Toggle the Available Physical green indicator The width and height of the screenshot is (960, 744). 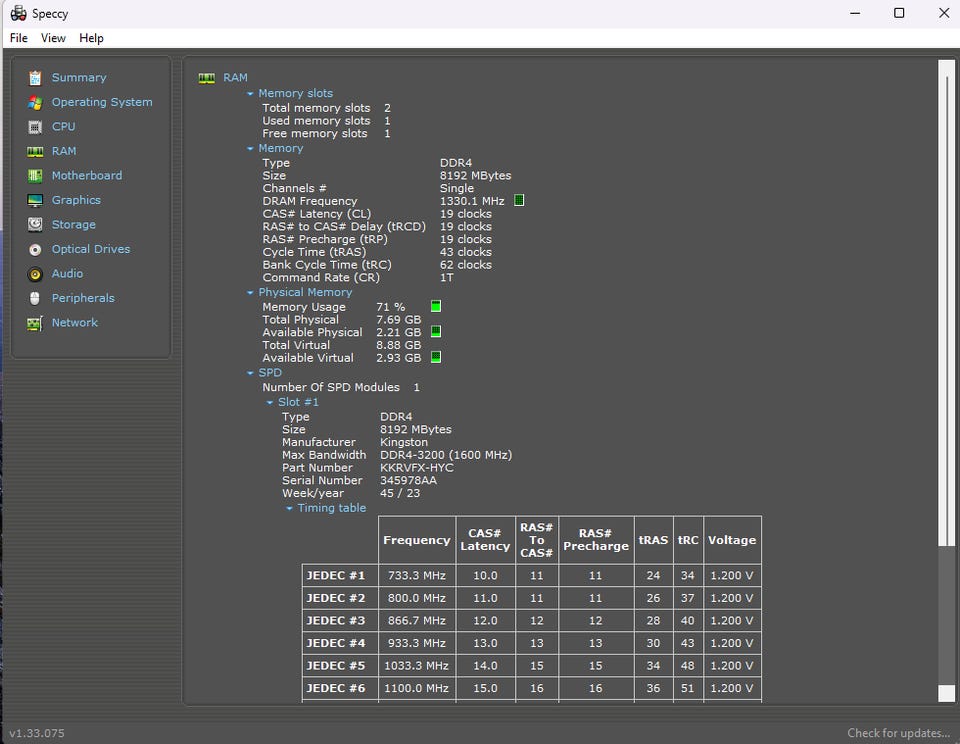(436, 332)
